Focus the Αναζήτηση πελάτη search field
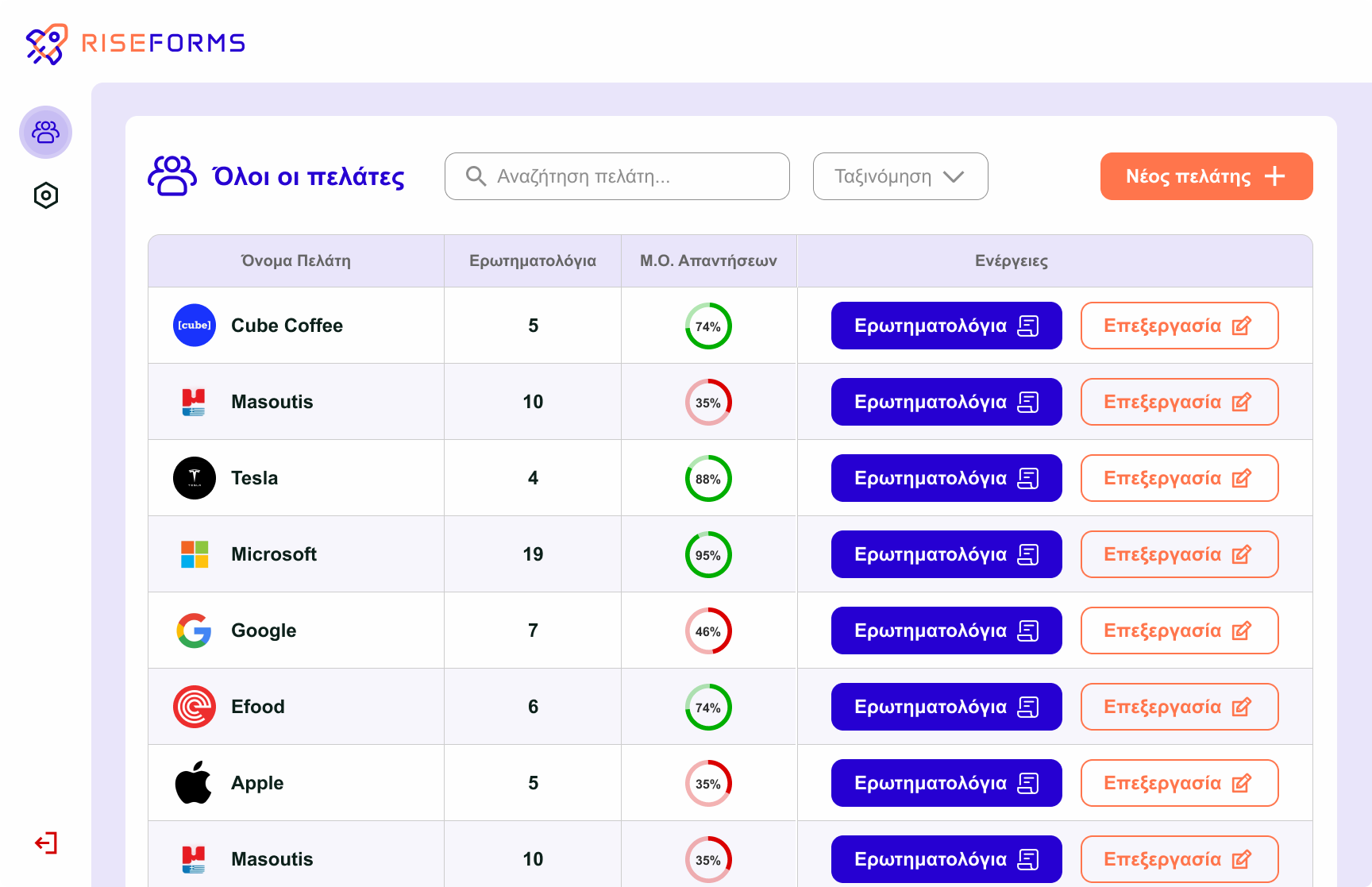Viewport: 1372px width, 887px height. click(x=617, y=176)
